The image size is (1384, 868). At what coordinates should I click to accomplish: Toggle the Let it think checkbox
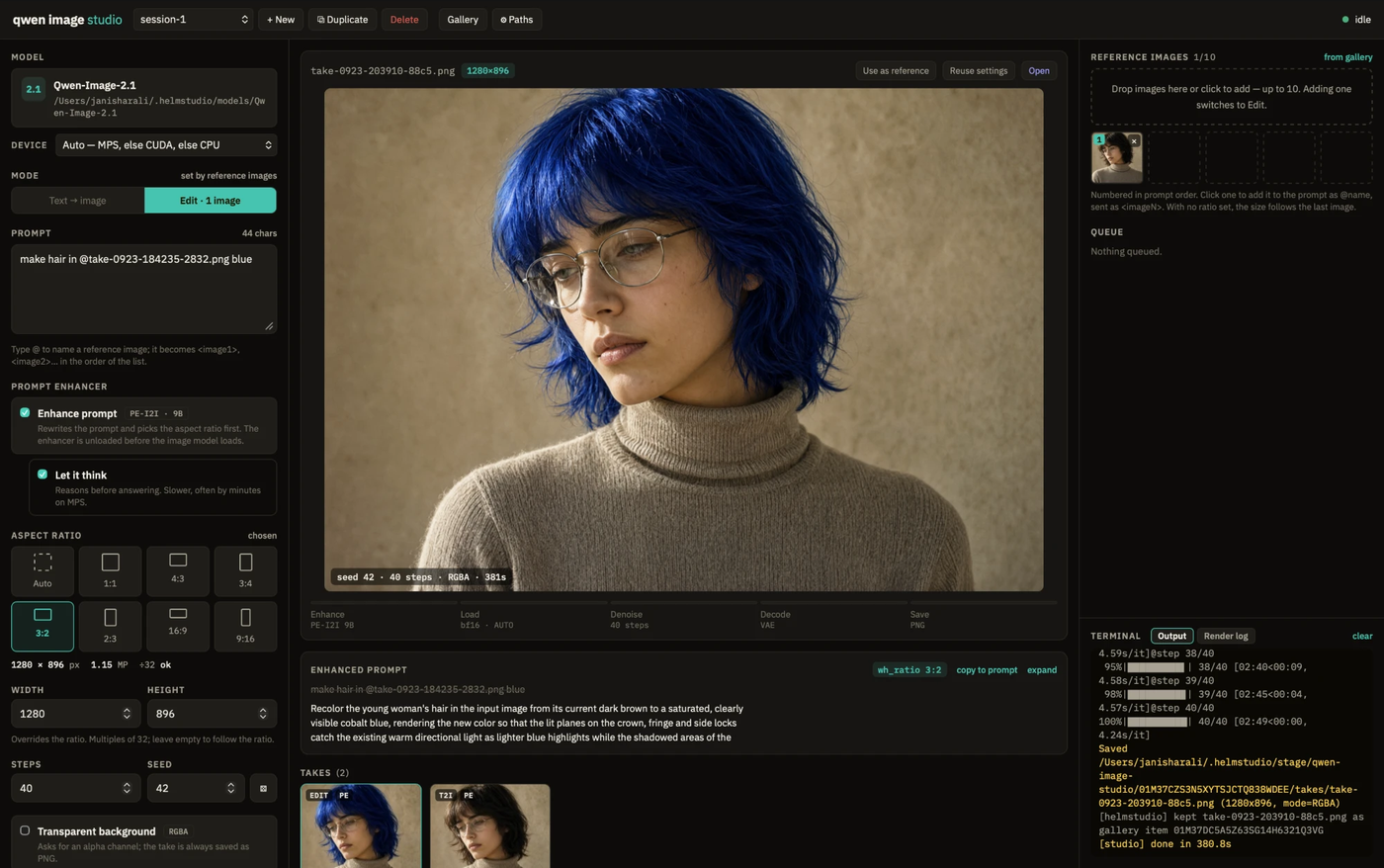(x=43, y=475)
